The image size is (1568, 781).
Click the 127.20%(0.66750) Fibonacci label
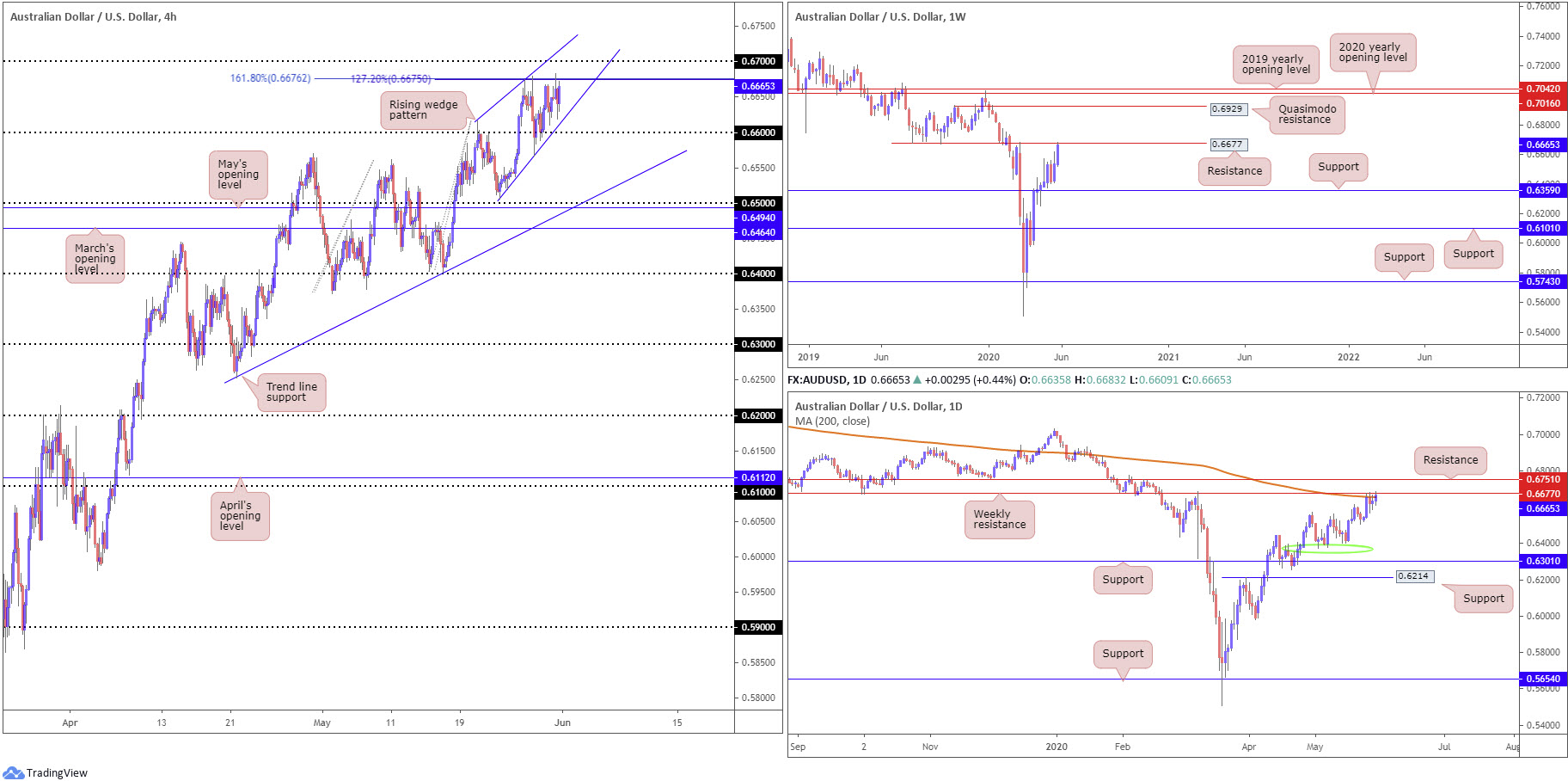pyautogui.click(x=391, y=78)
